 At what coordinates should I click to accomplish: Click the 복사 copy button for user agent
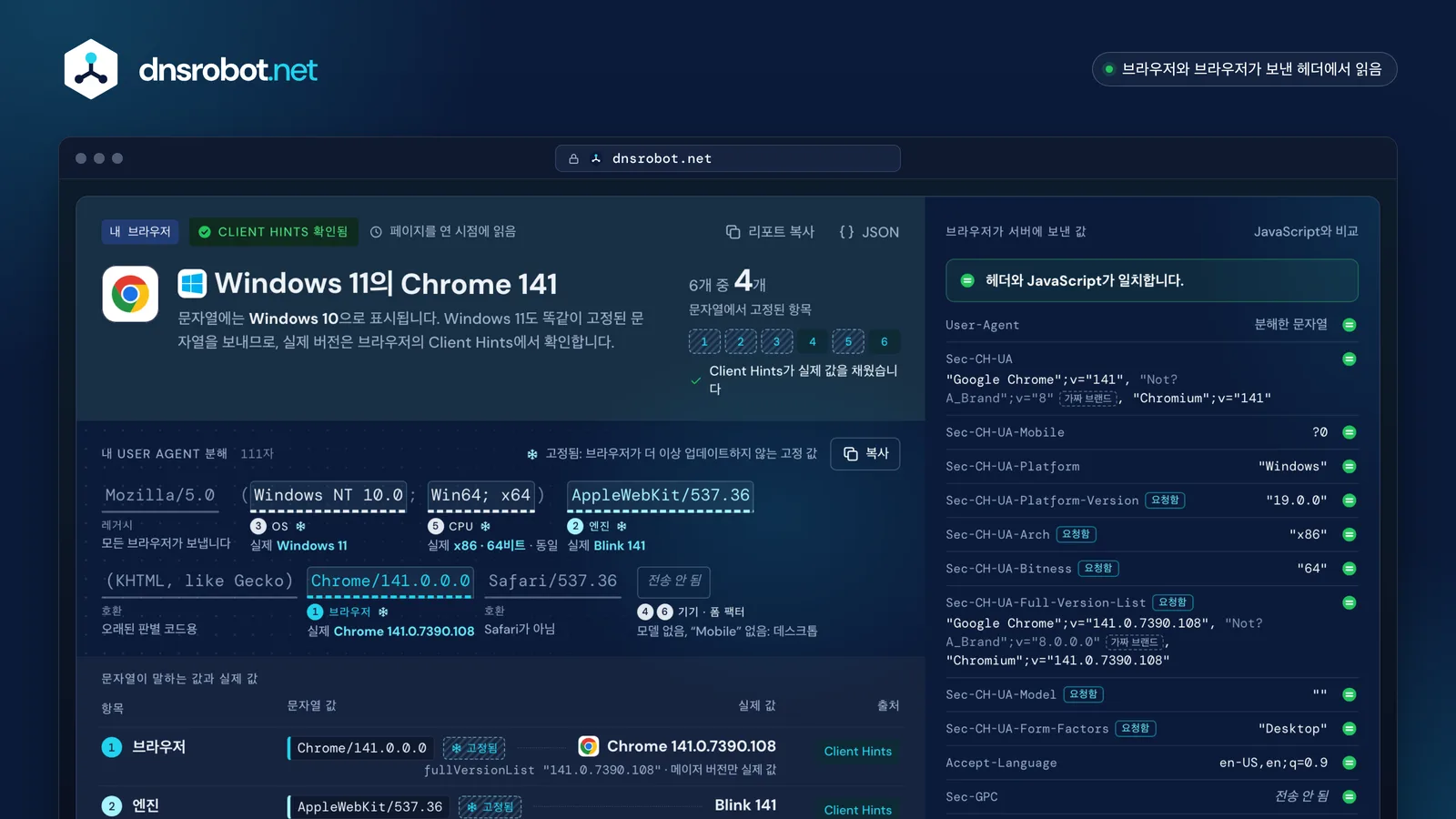[x=865, y=453]
